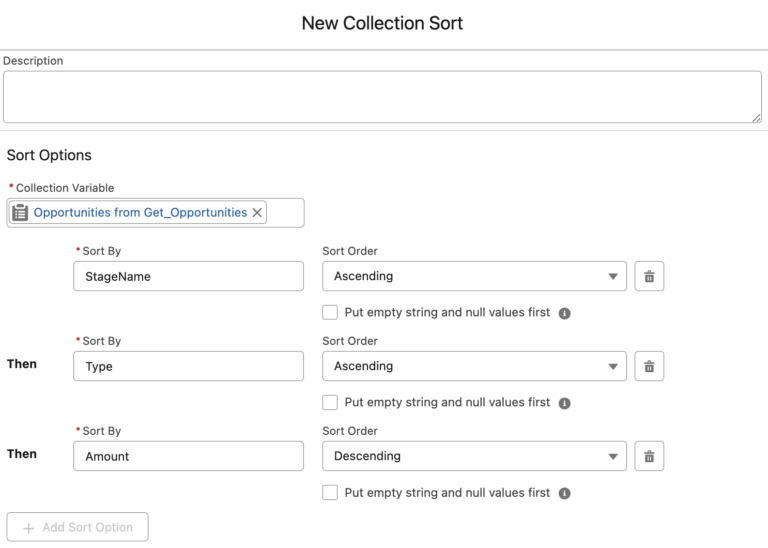Focus the Description text area

(382, 97)
